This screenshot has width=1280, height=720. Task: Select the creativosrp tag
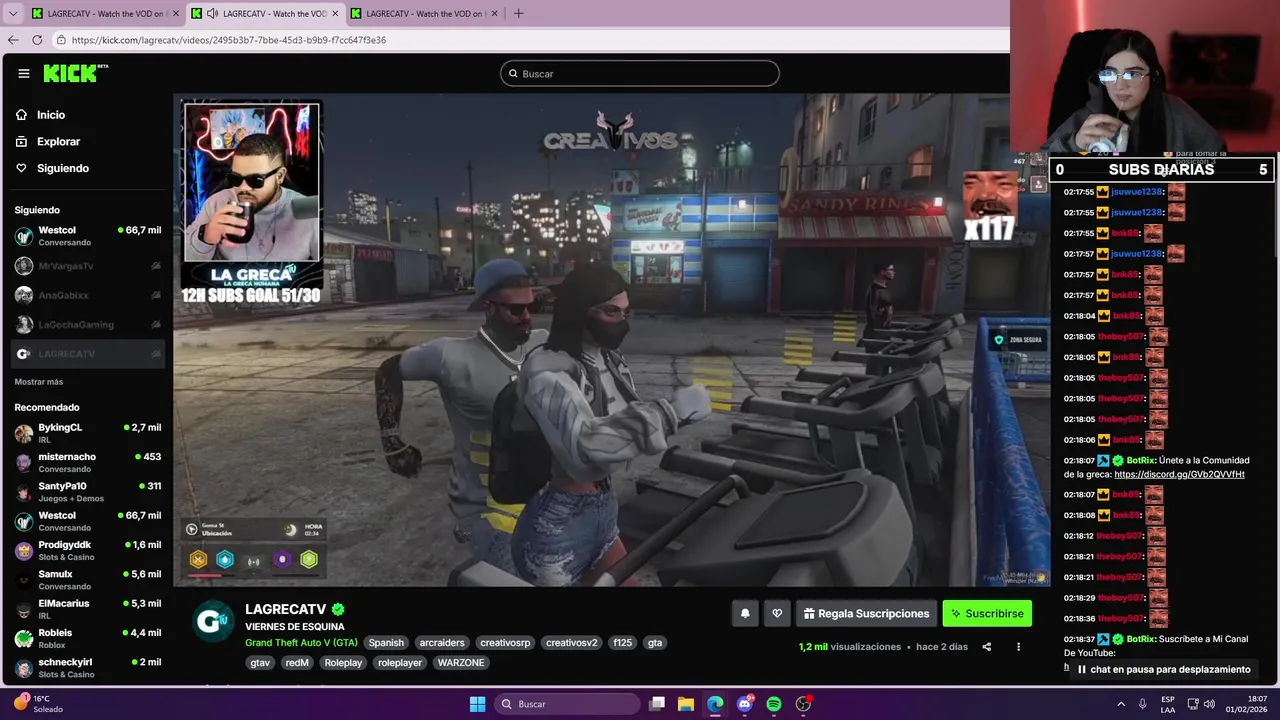tap(505, 643)
